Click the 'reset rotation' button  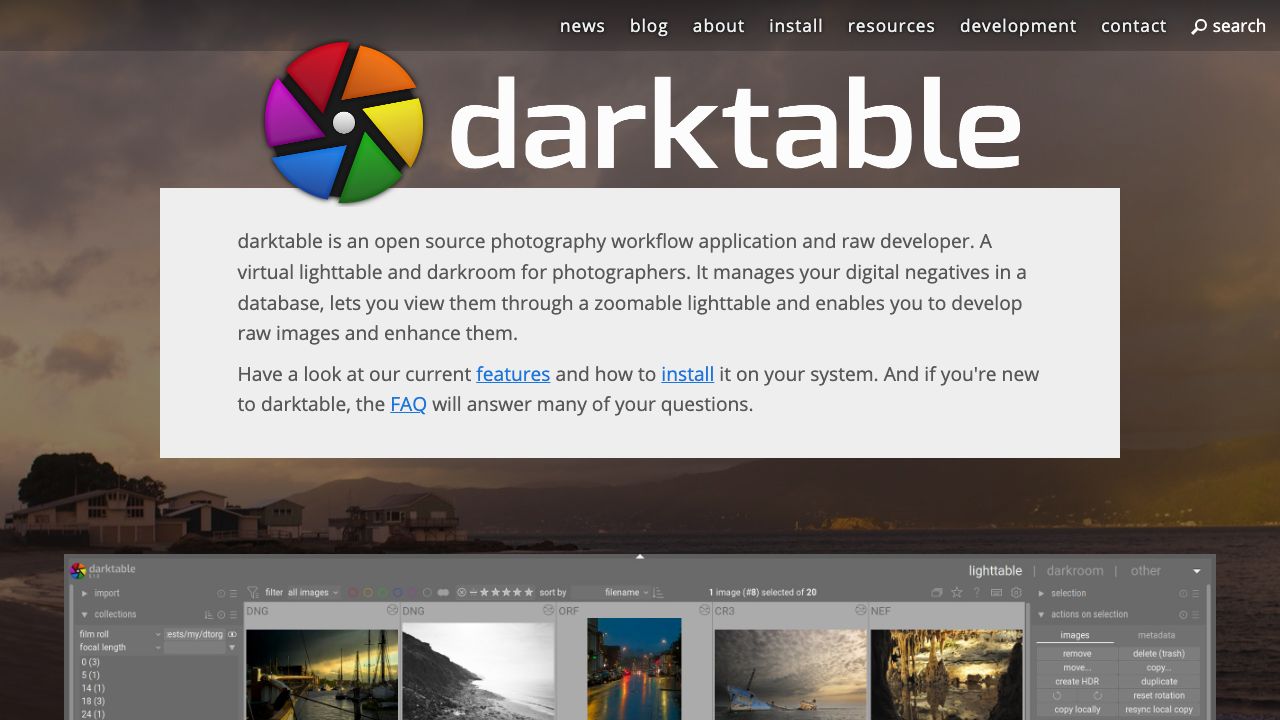[x=1159, y=696]
